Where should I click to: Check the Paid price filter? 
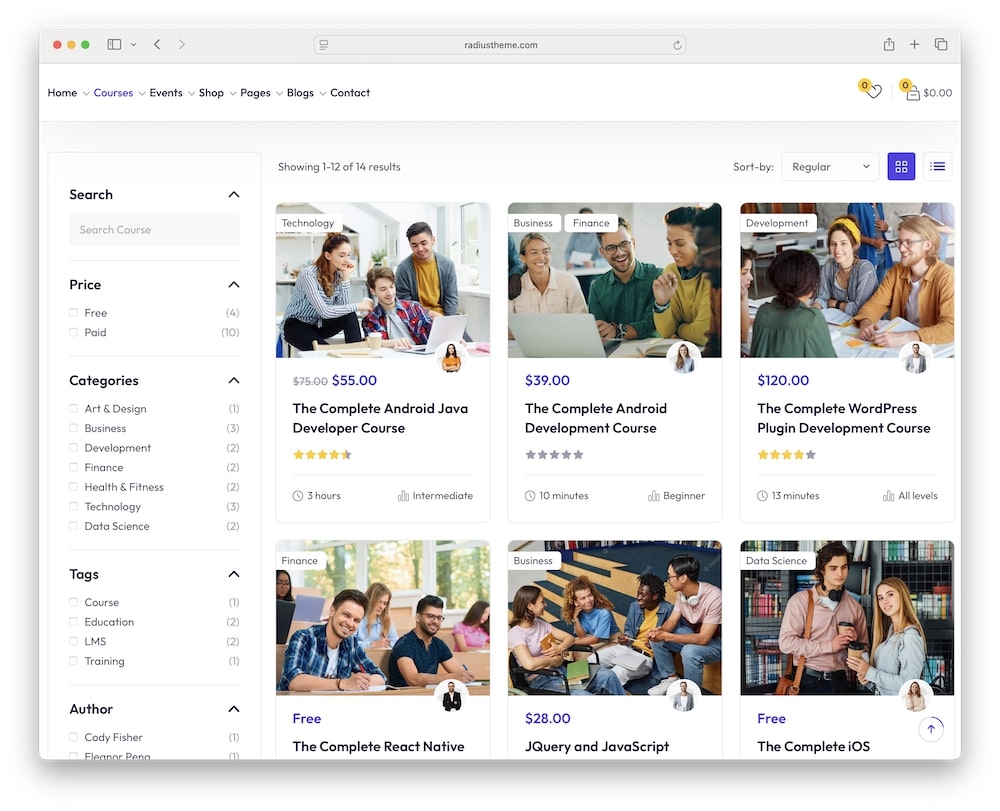[73, 332]
